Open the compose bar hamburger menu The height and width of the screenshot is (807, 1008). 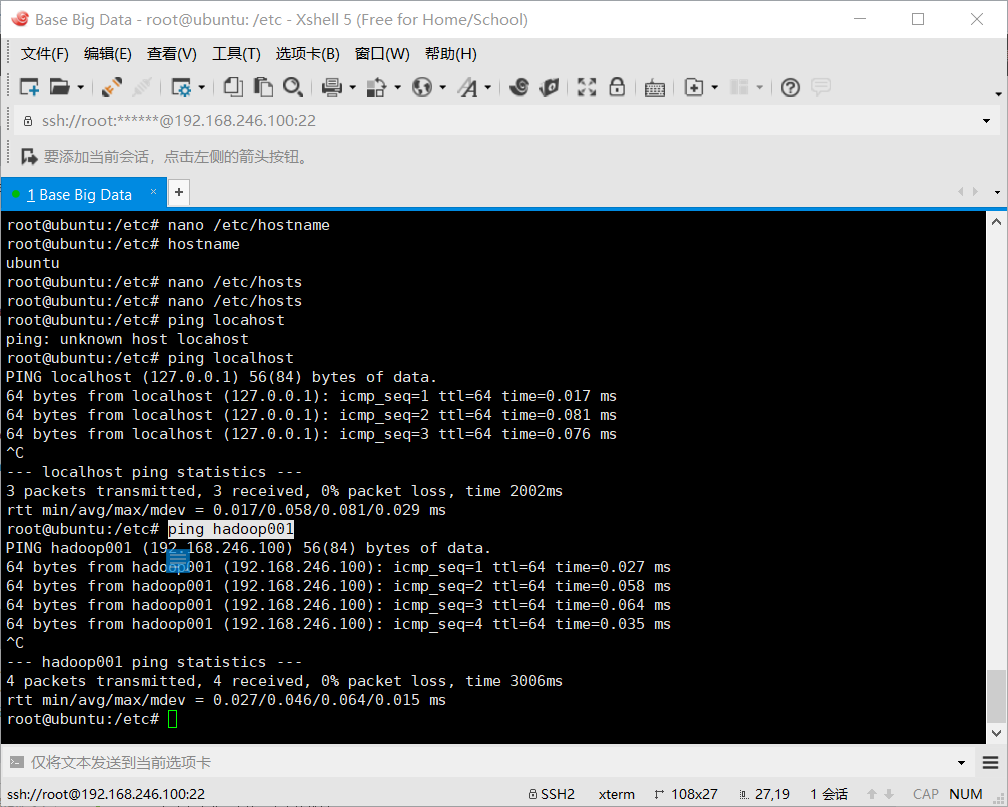990,763
